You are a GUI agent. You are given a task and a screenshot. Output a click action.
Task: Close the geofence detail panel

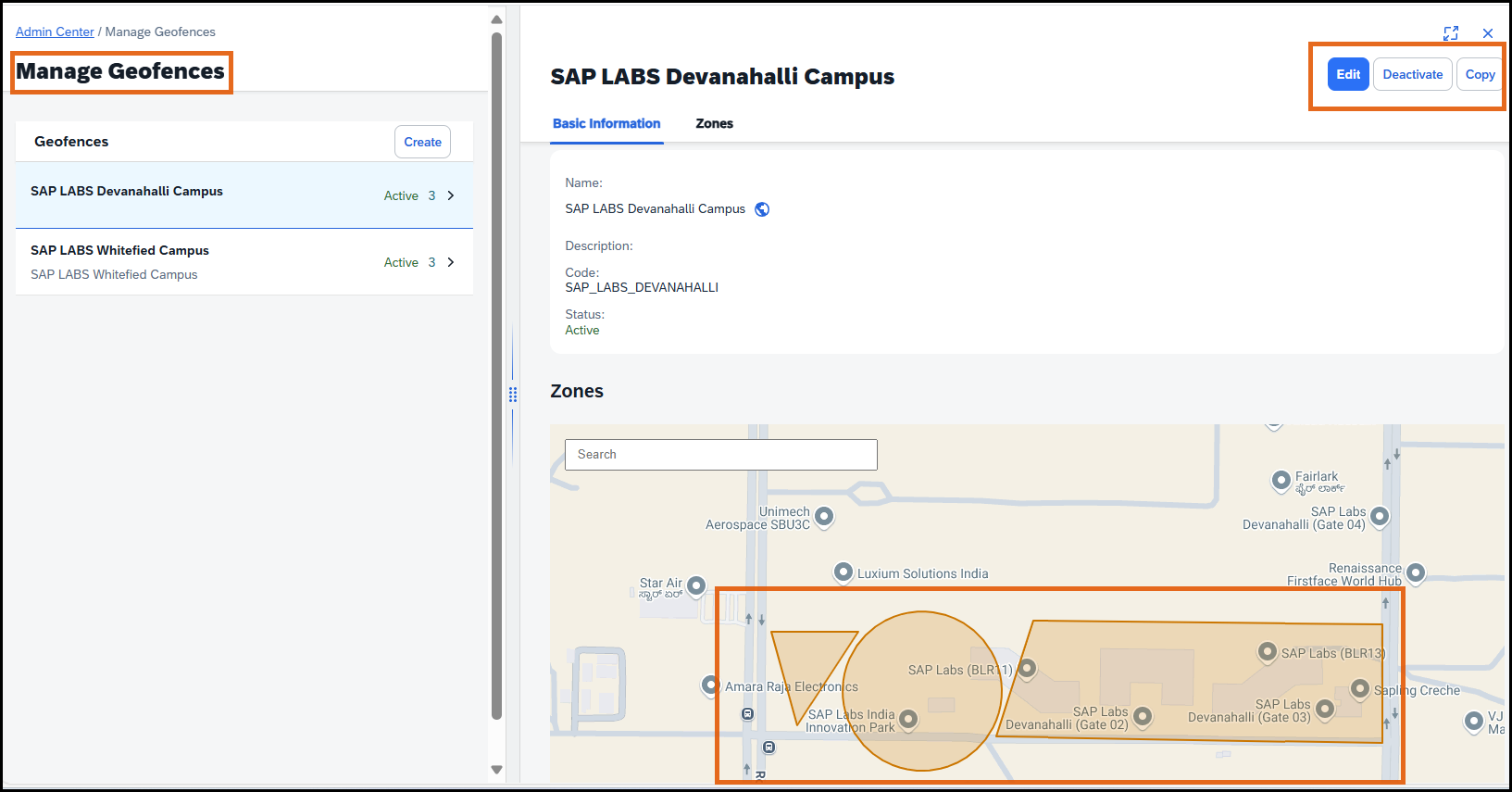pos(1487,33)
